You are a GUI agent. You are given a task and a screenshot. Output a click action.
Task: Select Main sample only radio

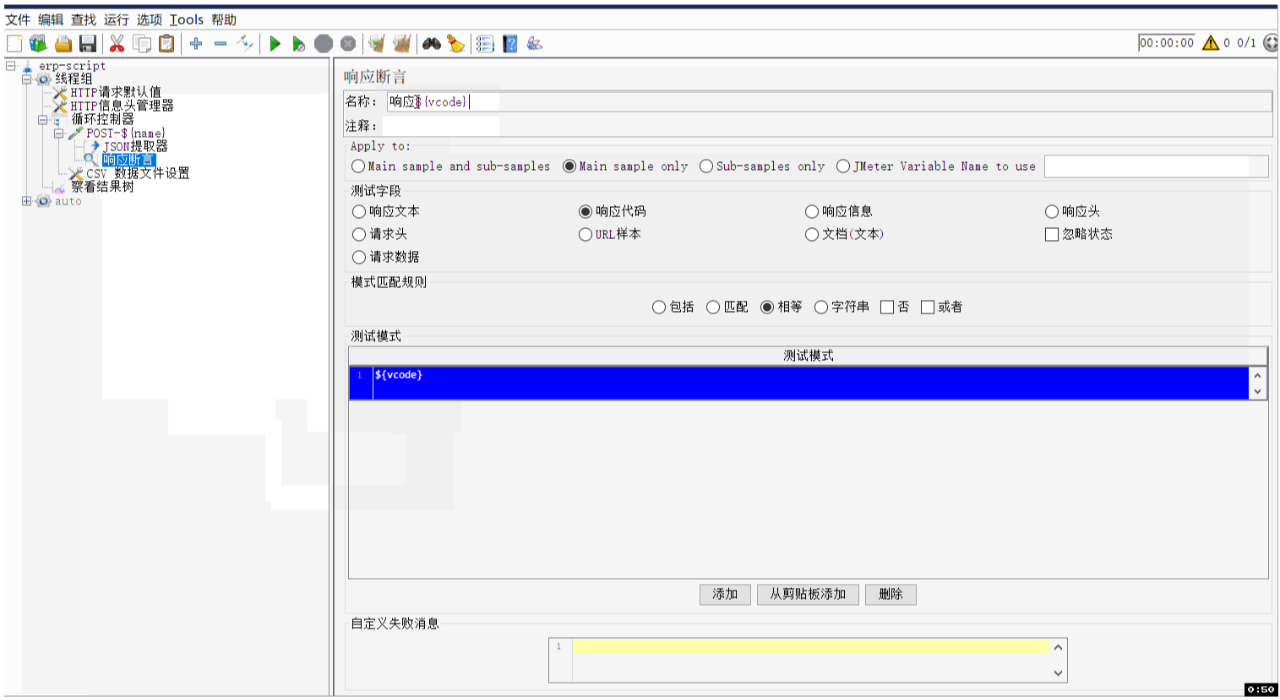(570, 166)
